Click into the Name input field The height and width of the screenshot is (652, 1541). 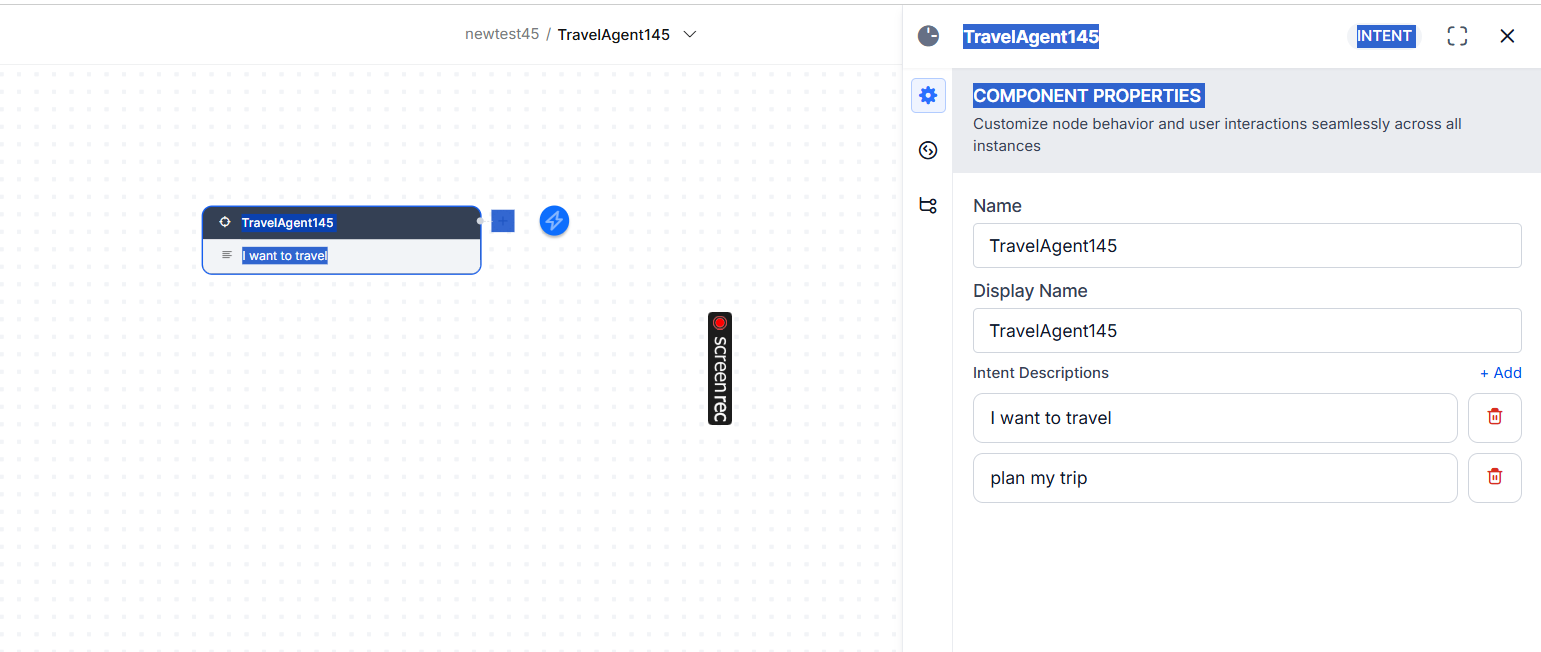coord(1246,245)
